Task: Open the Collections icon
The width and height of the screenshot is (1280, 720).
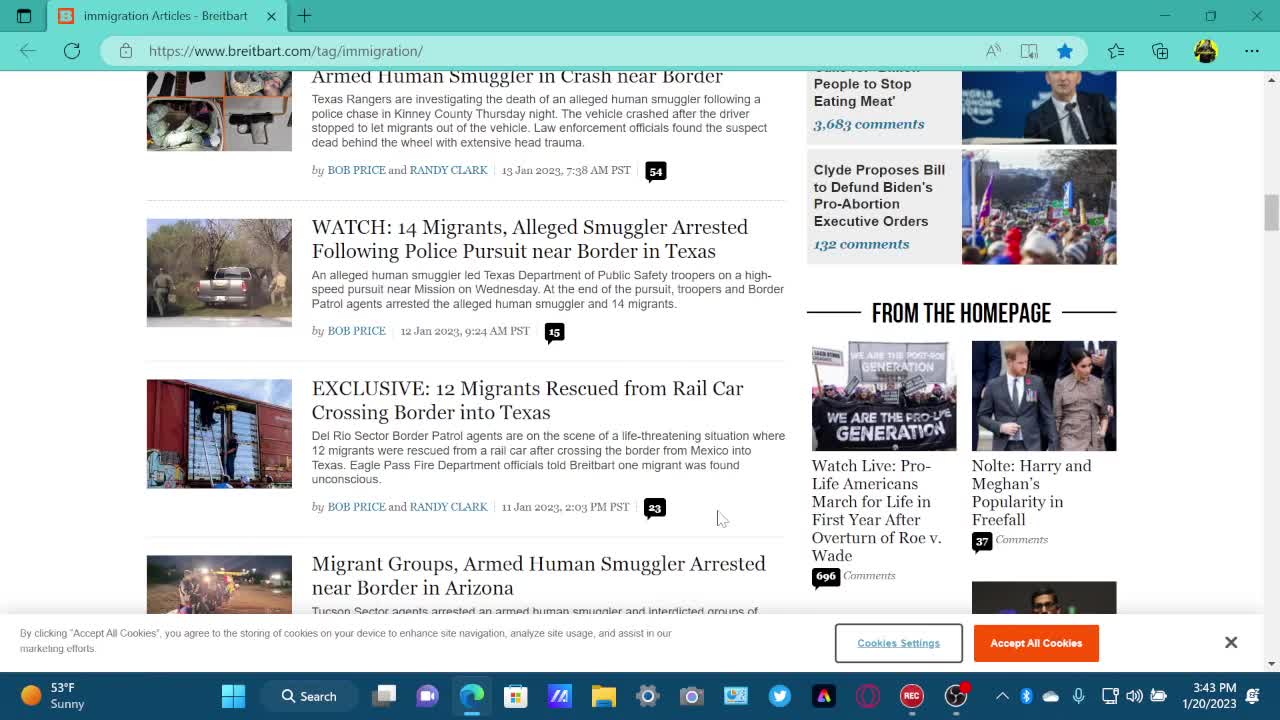Action: 1160,51
